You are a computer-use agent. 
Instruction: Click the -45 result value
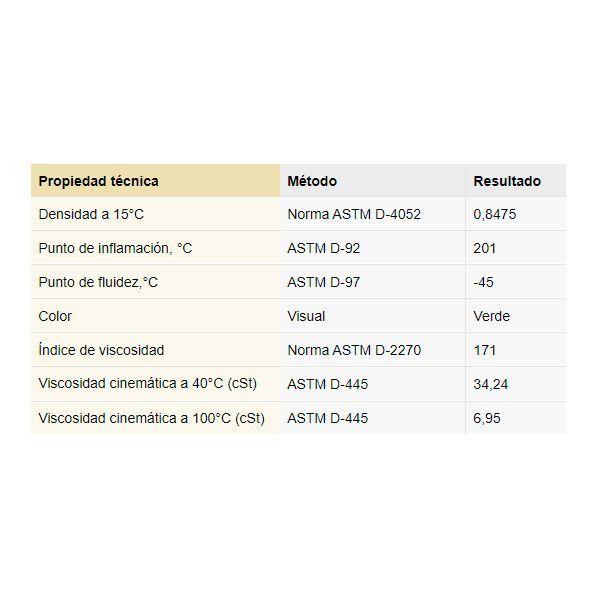[x=483, y=282]
